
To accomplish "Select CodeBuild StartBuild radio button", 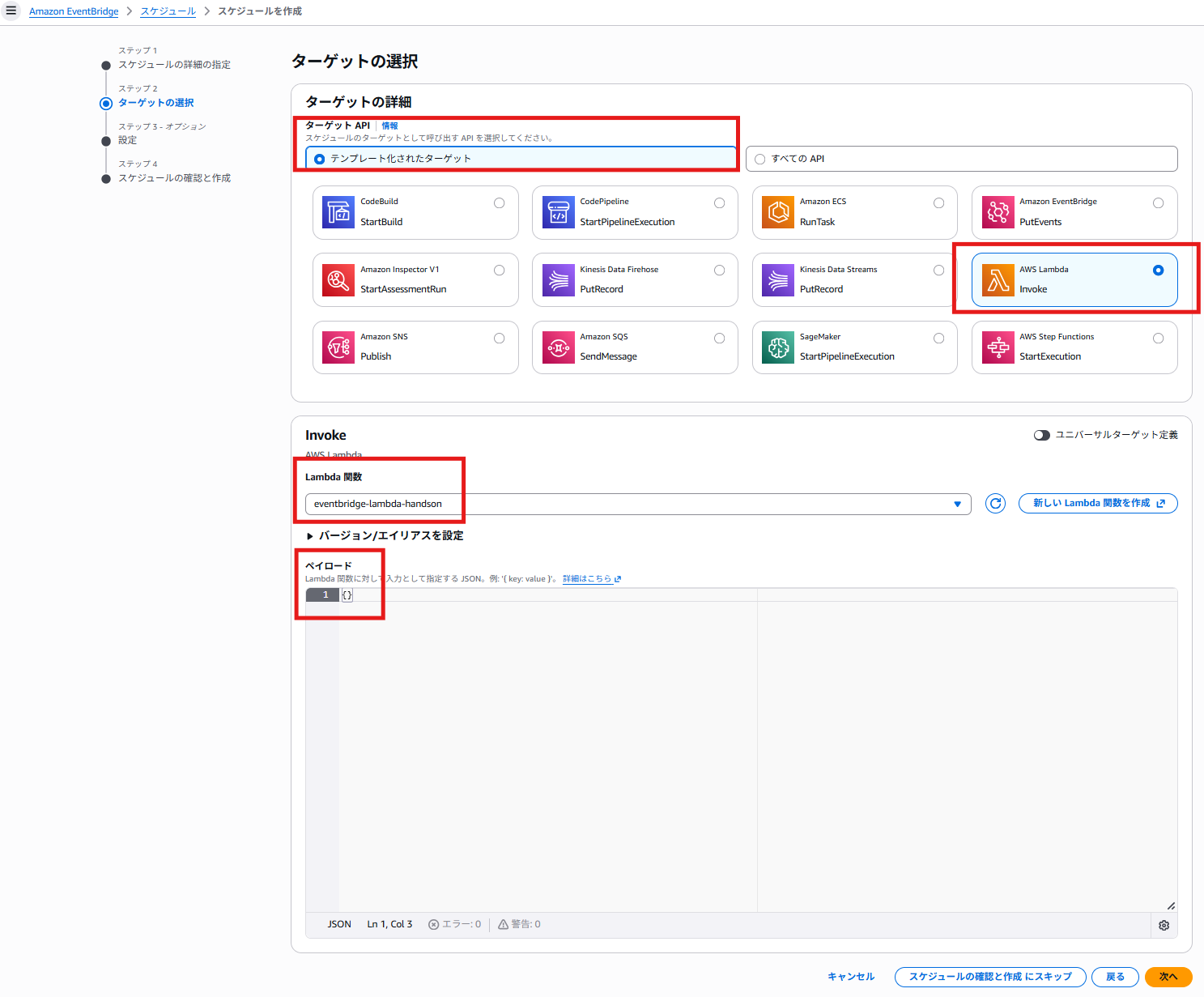I will (x=500, y=203).
